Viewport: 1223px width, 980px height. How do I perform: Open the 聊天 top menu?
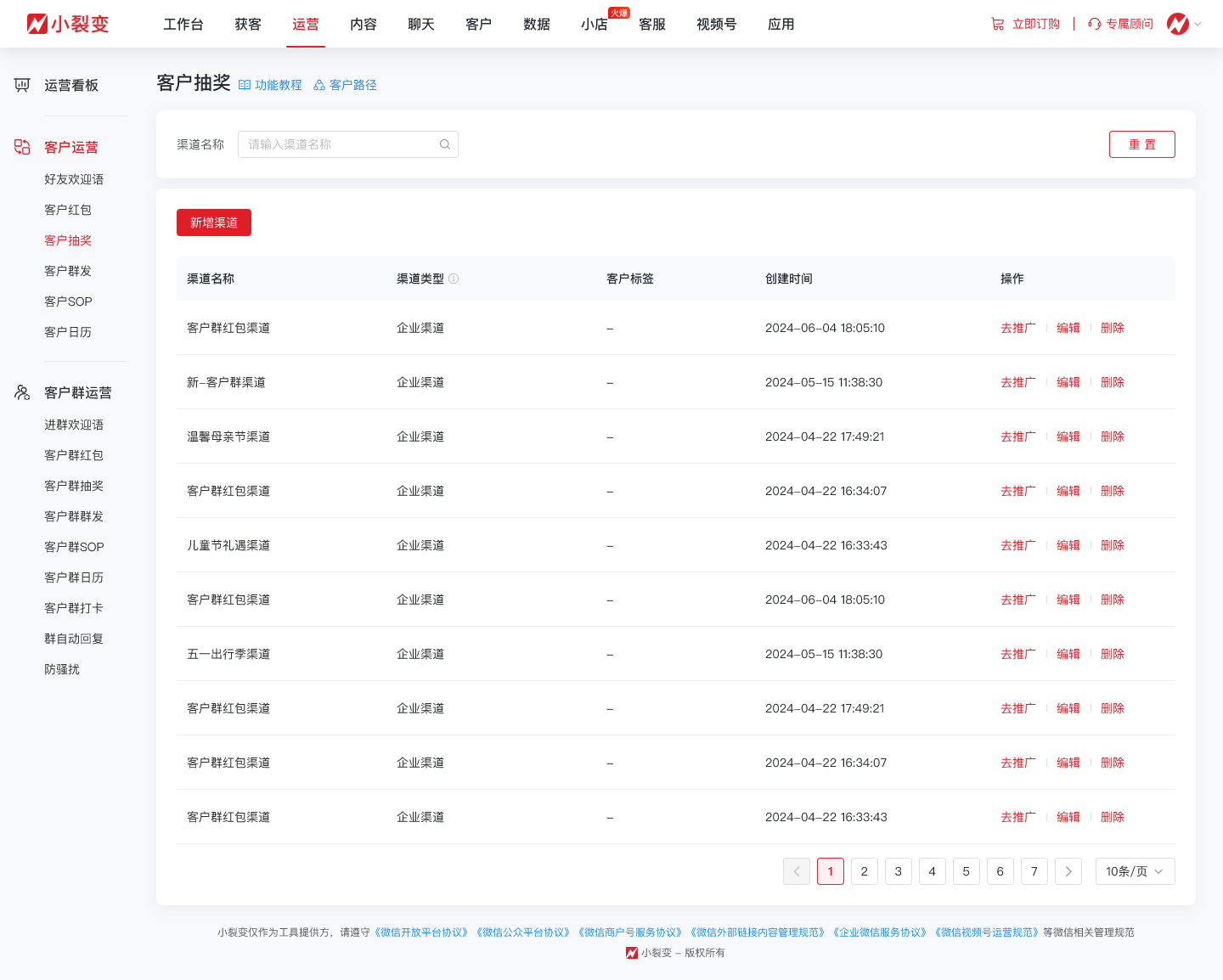pyautogui.click(x=421, y=24)
